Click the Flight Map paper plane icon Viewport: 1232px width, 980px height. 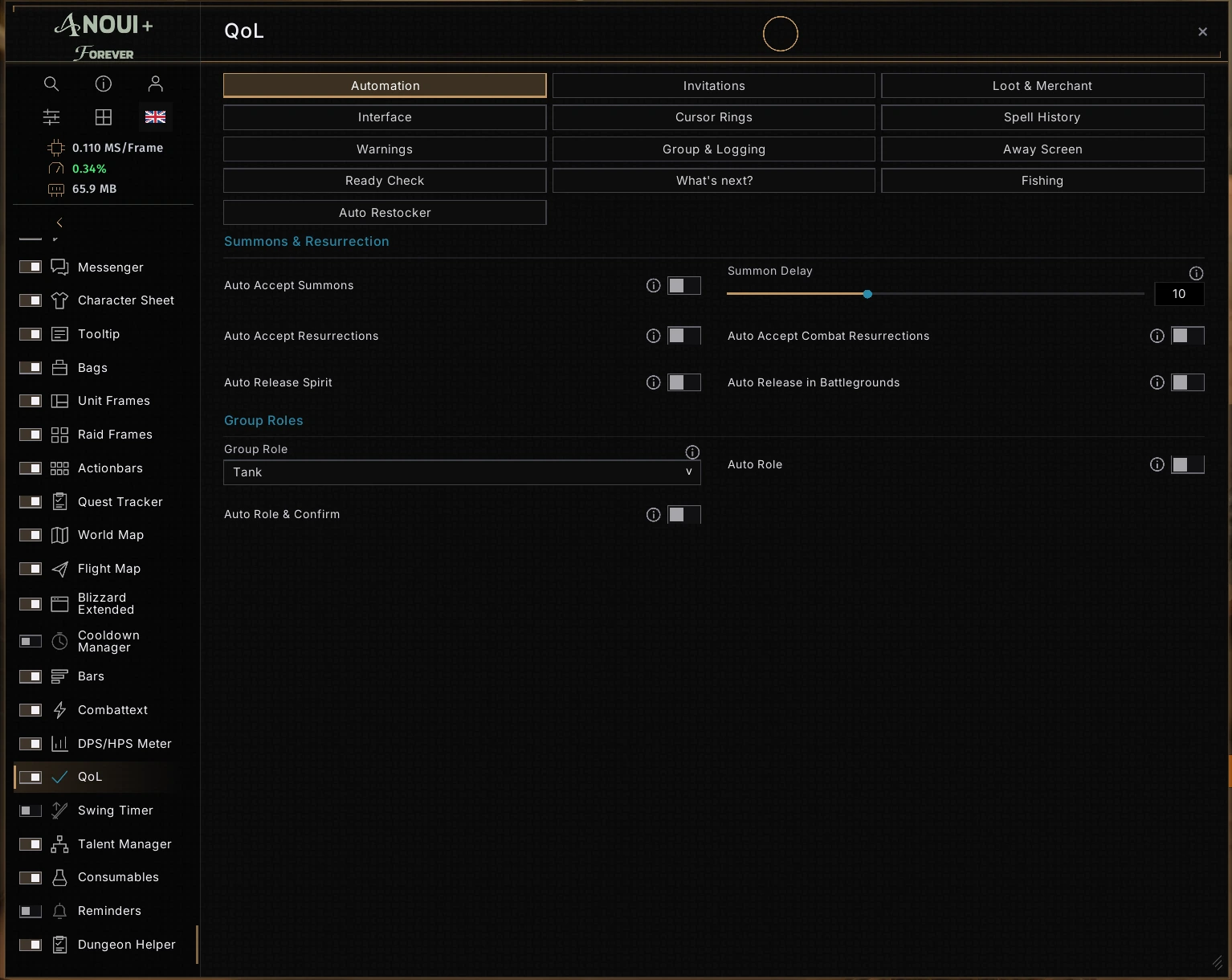click(x=59, y=569)
